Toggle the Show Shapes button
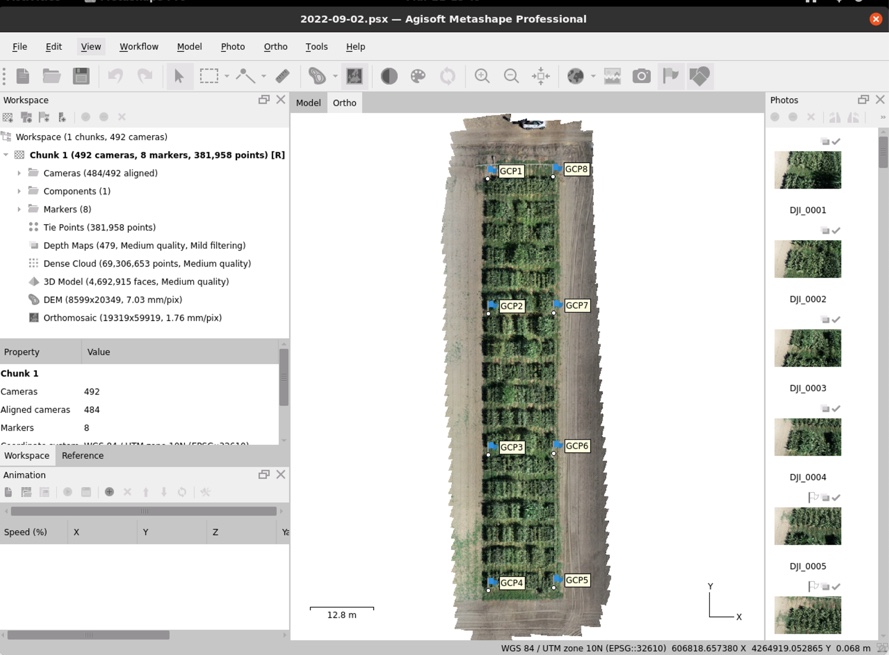This screenshot has height=655, width=889. point(700,76)
